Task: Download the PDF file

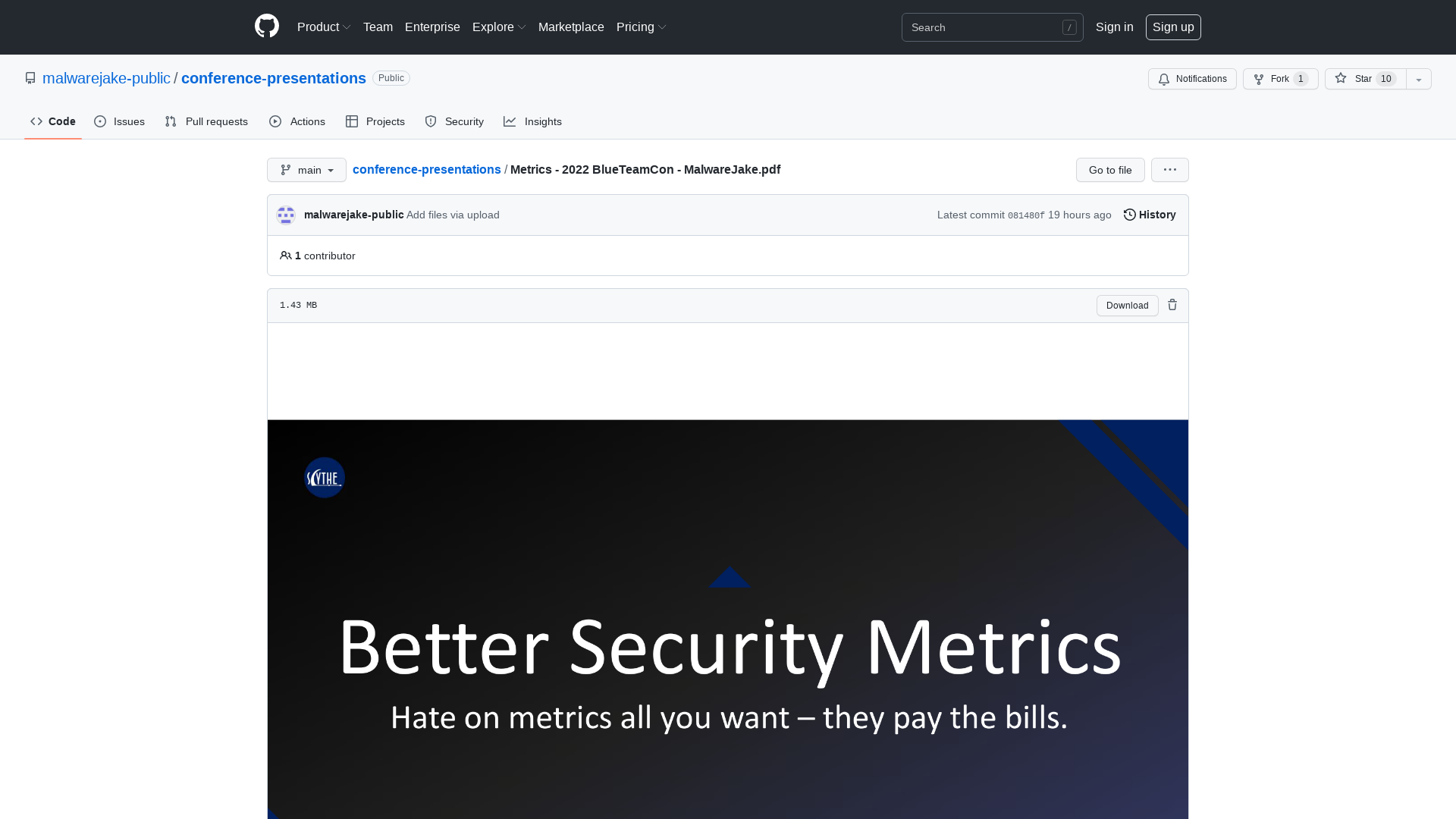Action: pos(1127,305)
